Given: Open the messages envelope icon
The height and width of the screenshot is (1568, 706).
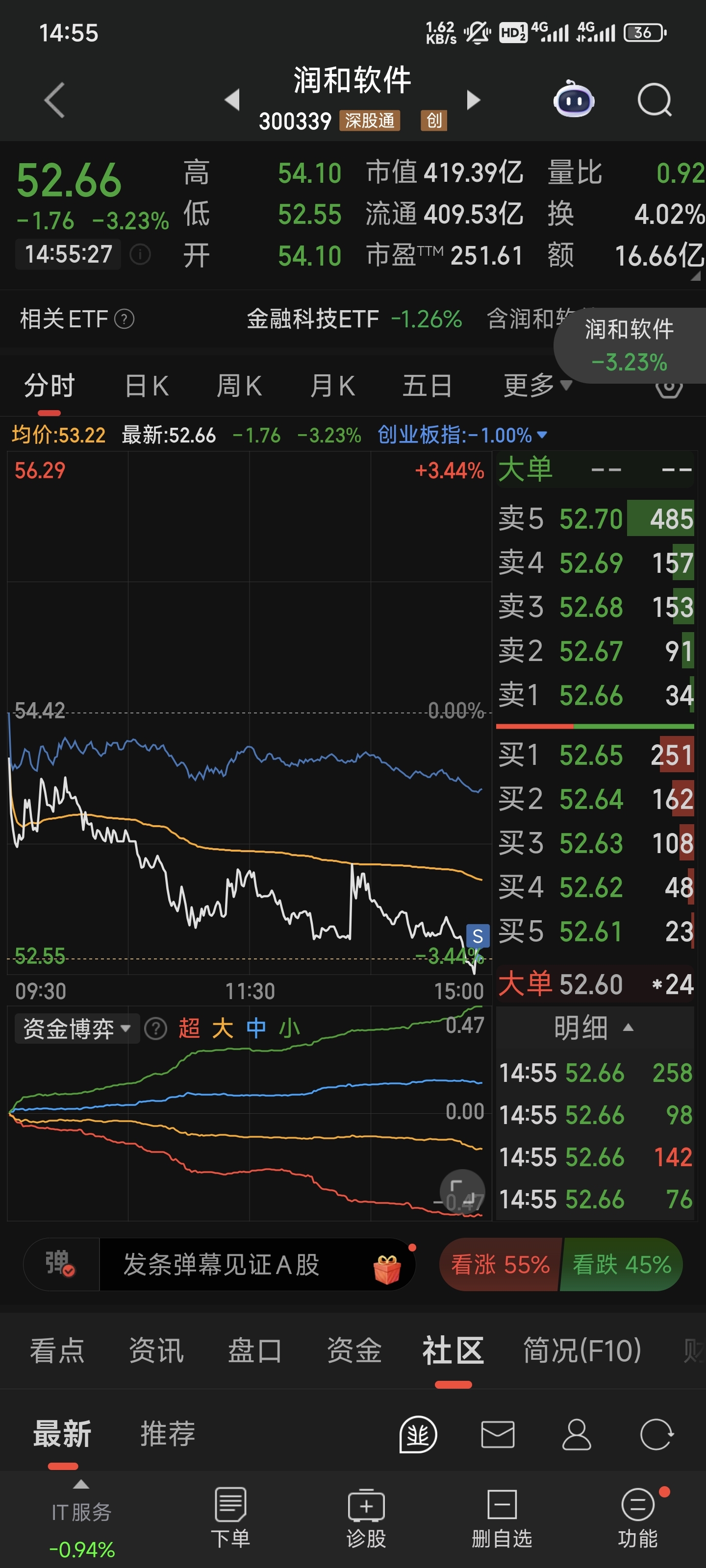Looking at the screenshot, I should pyautogui.click(x=498, y=1435).
